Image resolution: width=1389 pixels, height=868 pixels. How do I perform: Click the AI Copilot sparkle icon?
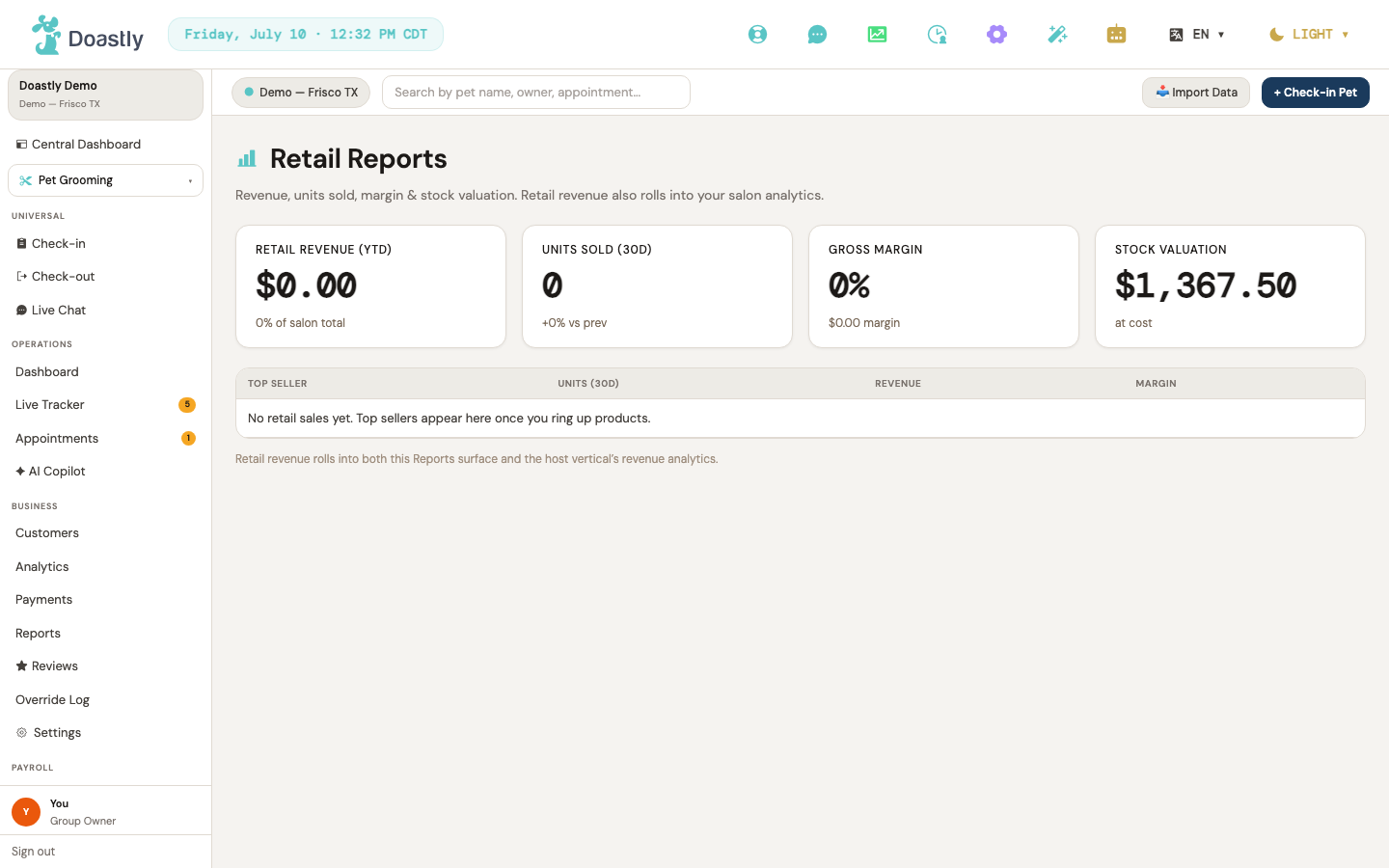point(20,472)
